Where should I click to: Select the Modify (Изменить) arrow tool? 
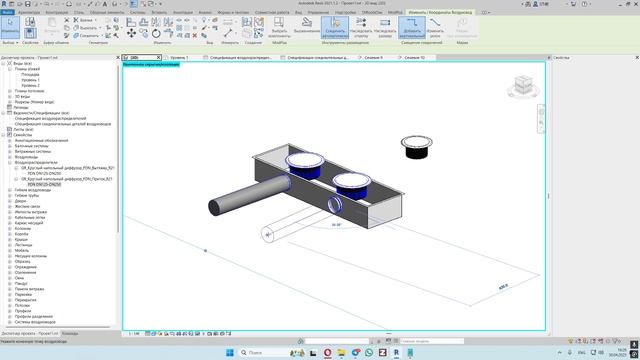pos(10,27)
